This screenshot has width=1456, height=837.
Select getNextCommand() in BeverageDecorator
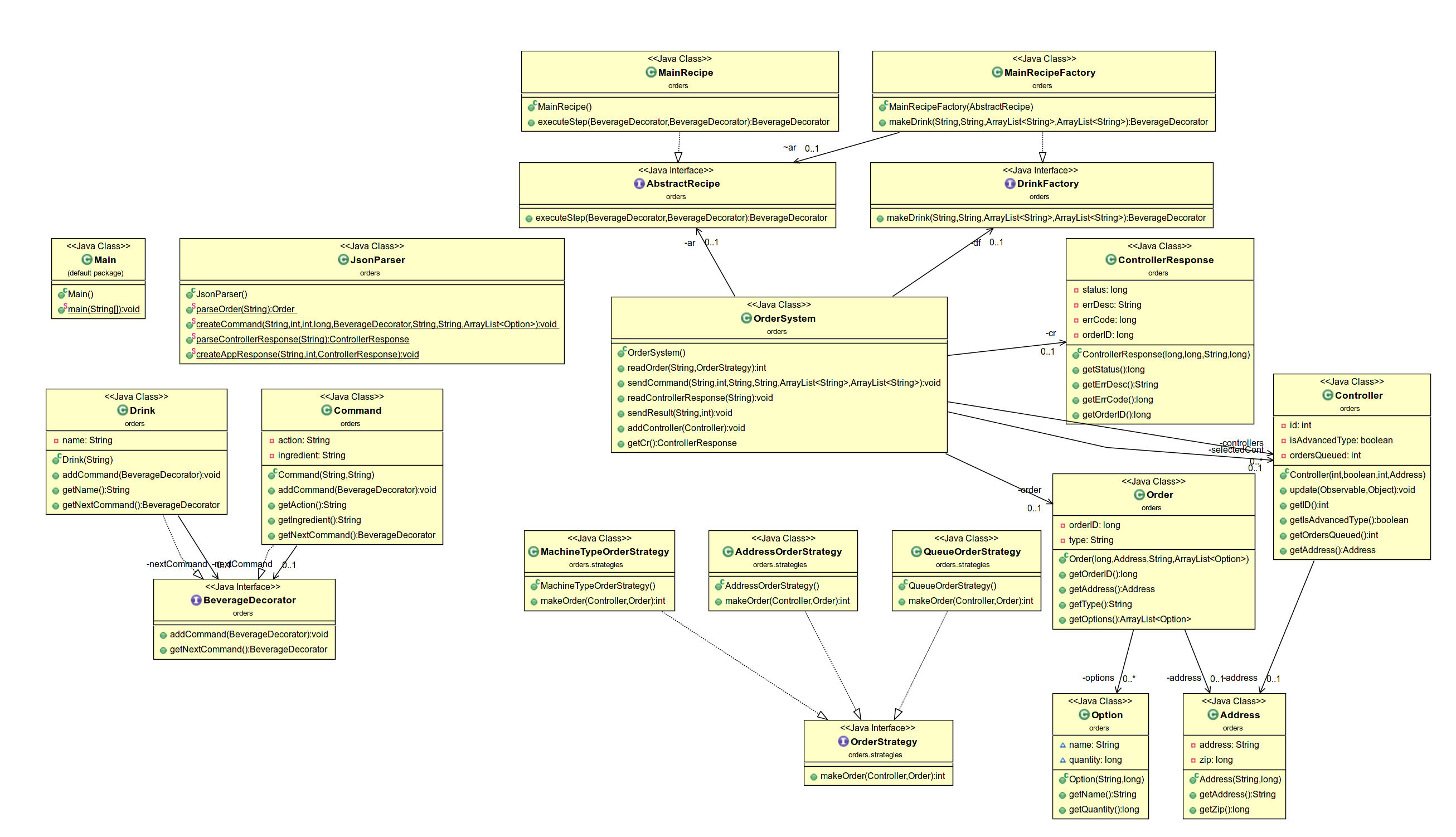point(248,649)
